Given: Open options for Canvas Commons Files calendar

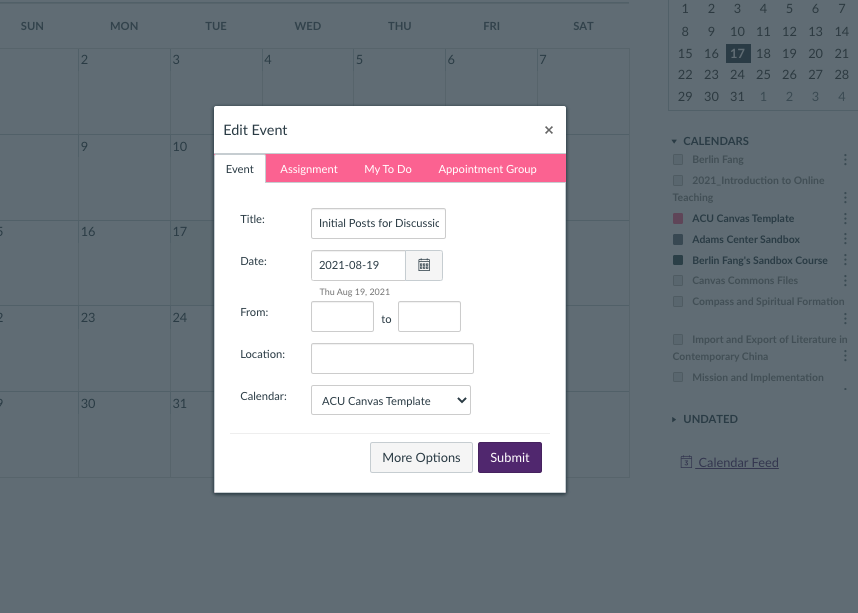Looking at the screenshot, I should click(845, 282).
